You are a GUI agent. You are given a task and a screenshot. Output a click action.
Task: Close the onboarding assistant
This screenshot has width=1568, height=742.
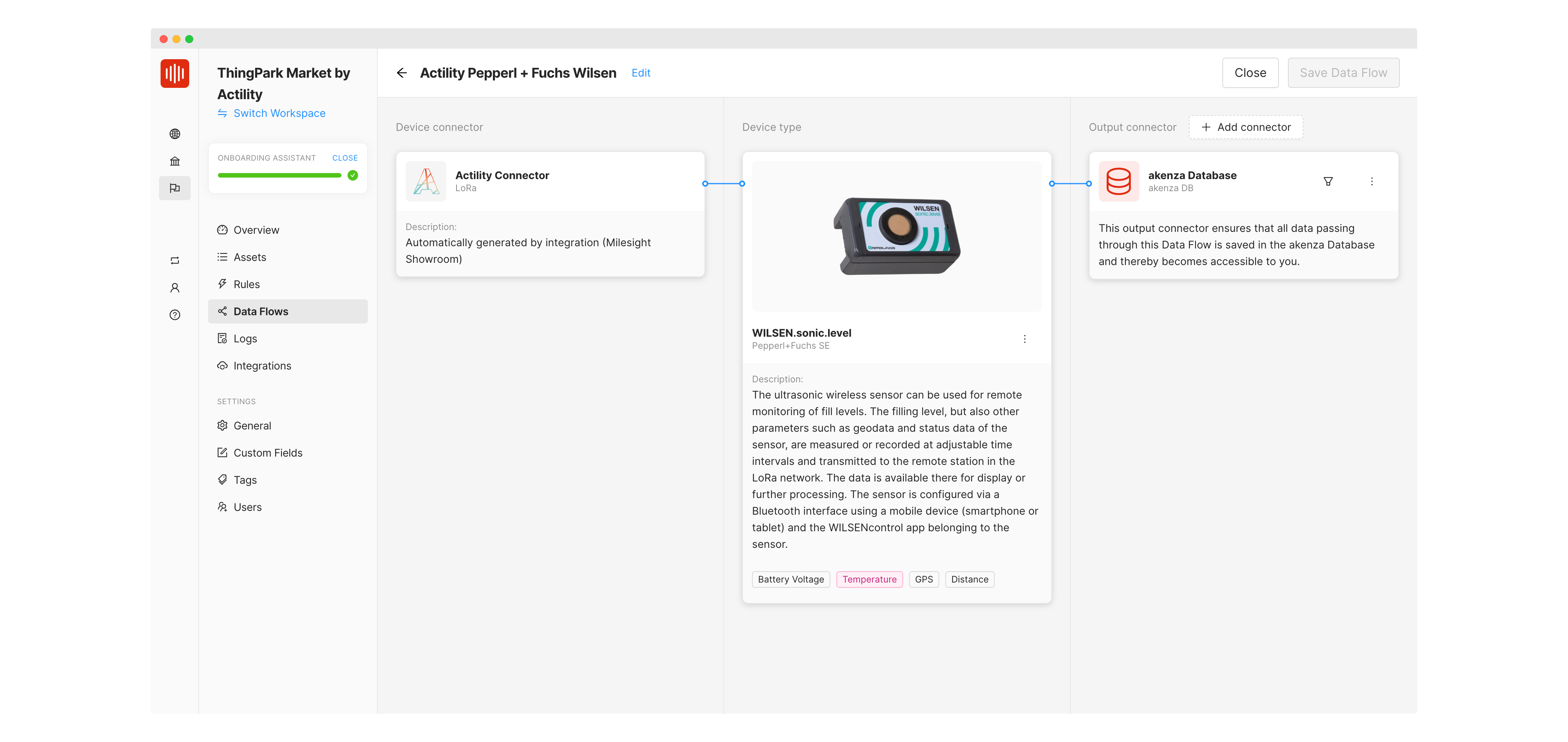(345, 158)
